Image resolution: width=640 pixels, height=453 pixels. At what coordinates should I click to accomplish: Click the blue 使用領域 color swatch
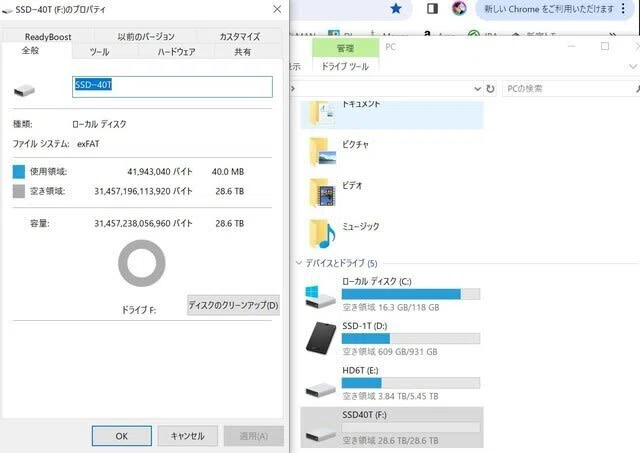coord(19,172)
